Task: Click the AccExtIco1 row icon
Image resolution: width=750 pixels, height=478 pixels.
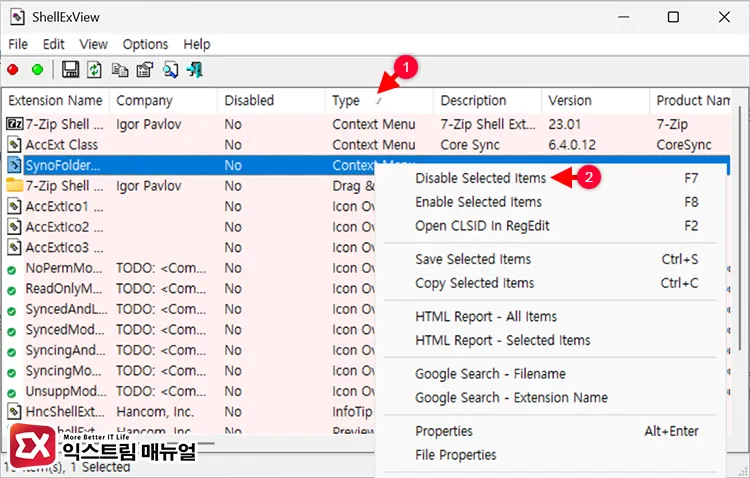Action: pos(14,206)
